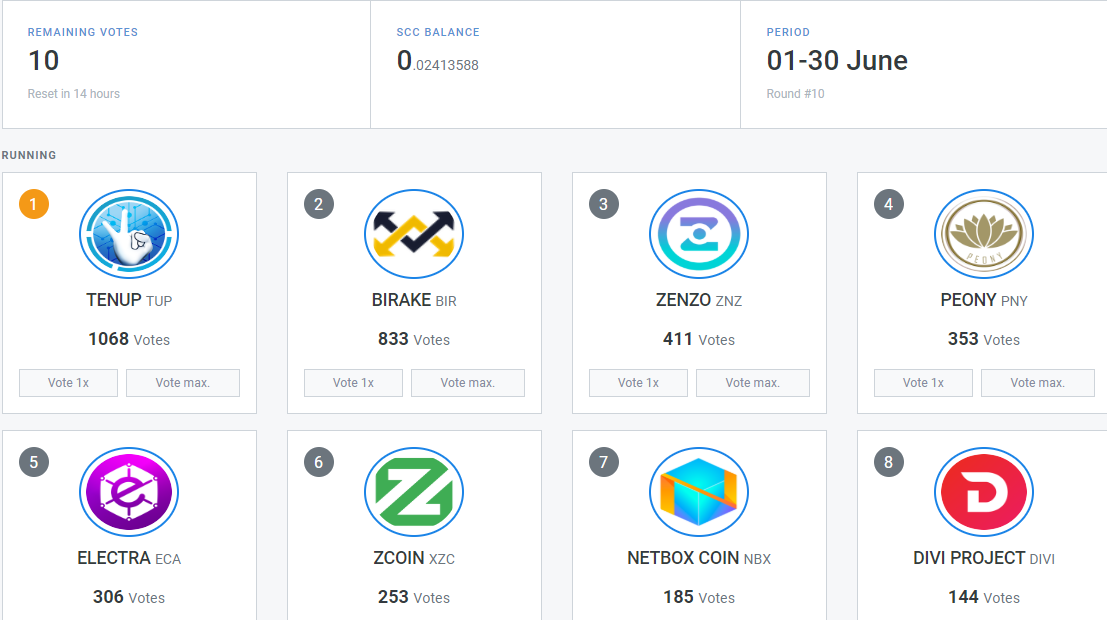Open the ZENZO coin icon
This screenshot has width=1107, height=620.
click(x=699, y=234)
